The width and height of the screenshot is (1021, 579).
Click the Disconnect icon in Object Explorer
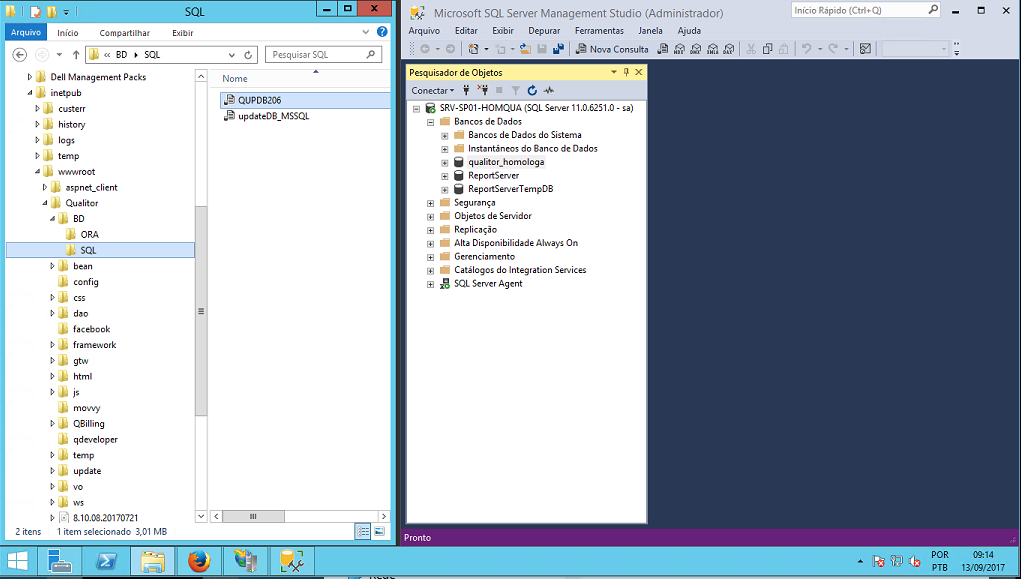coord(483,91)
